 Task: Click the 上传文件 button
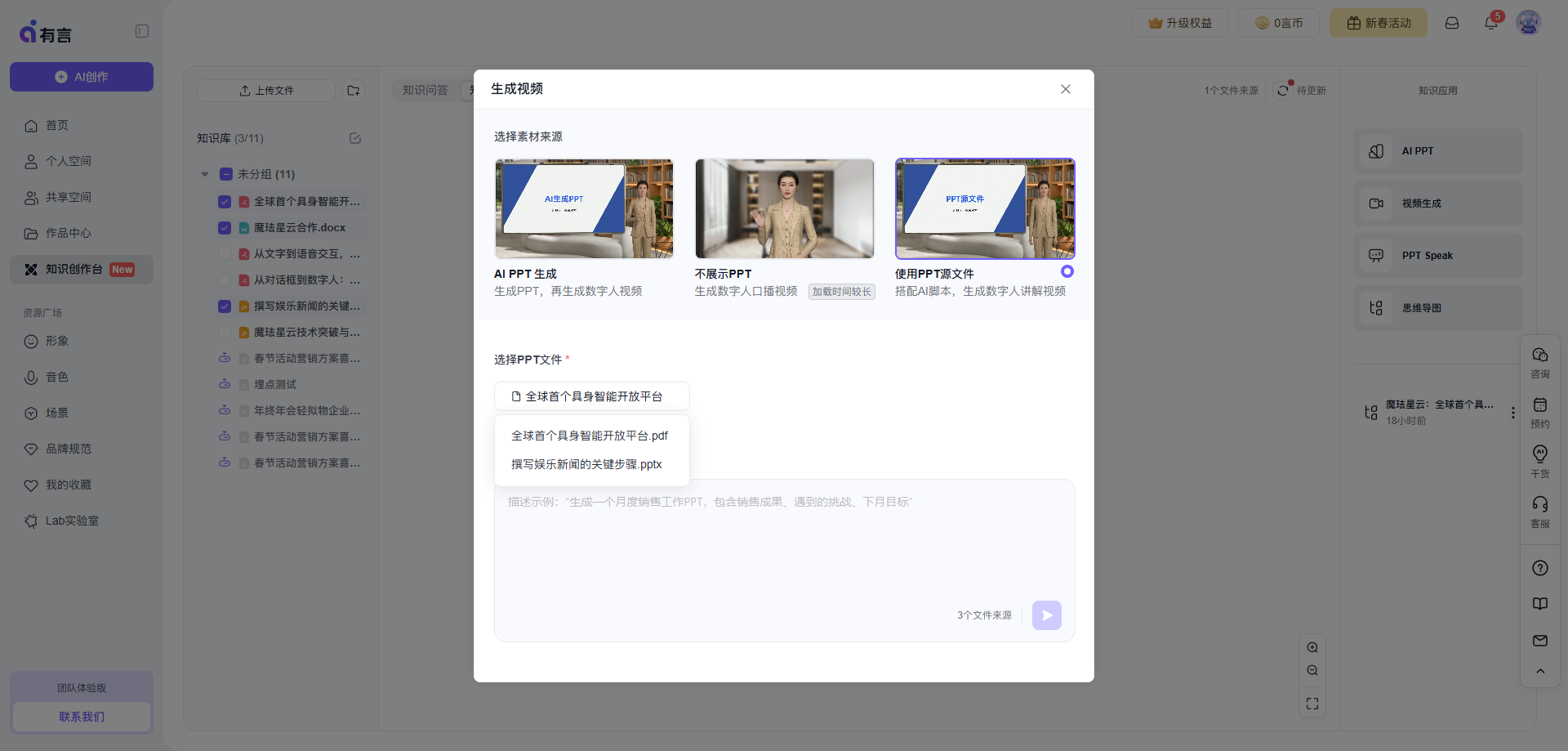[265, 90]
